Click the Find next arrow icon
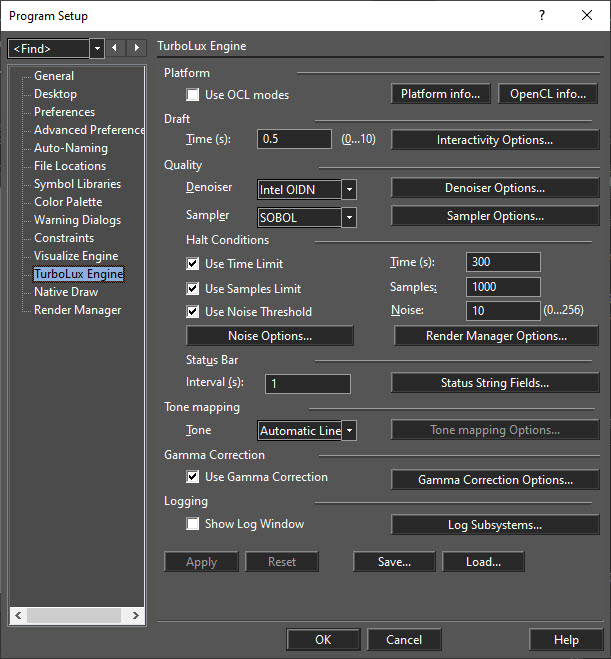 [x=136, y=48]
